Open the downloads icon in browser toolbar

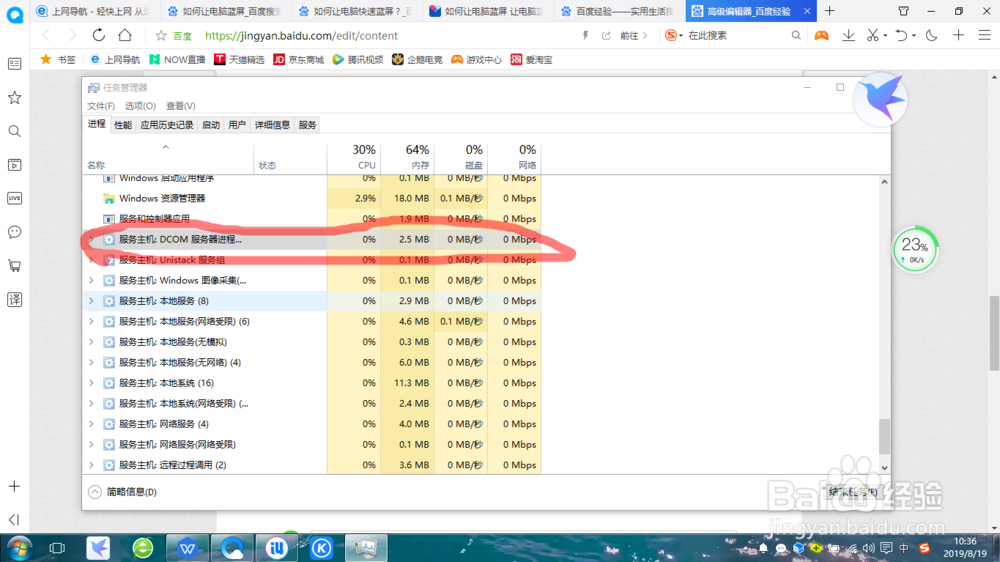[848, 36]
